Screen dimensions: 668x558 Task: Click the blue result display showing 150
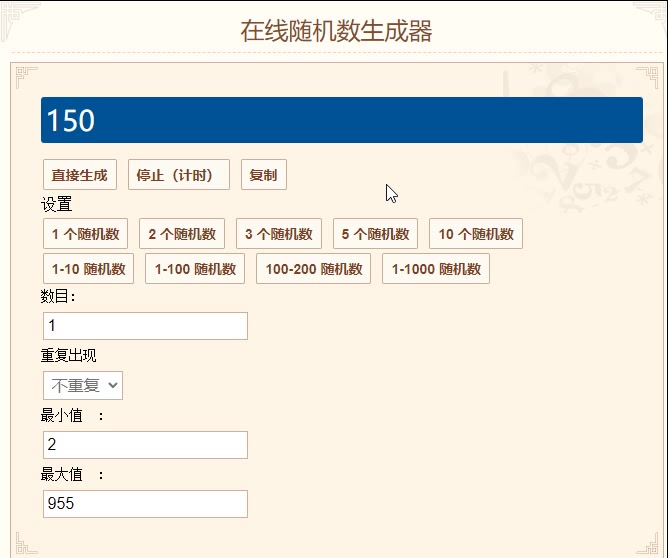[x=341, y=120]
